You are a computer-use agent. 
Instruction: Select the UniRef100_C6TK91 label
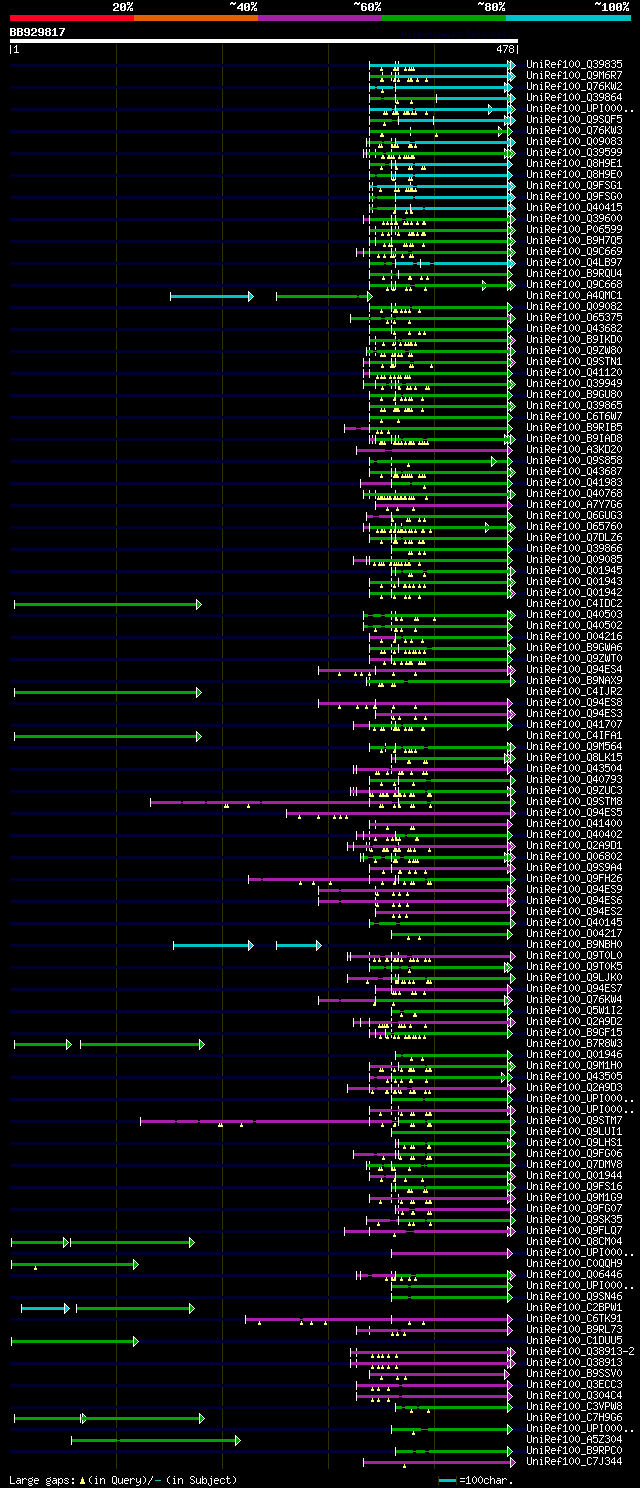click(x=574, y=1318)
